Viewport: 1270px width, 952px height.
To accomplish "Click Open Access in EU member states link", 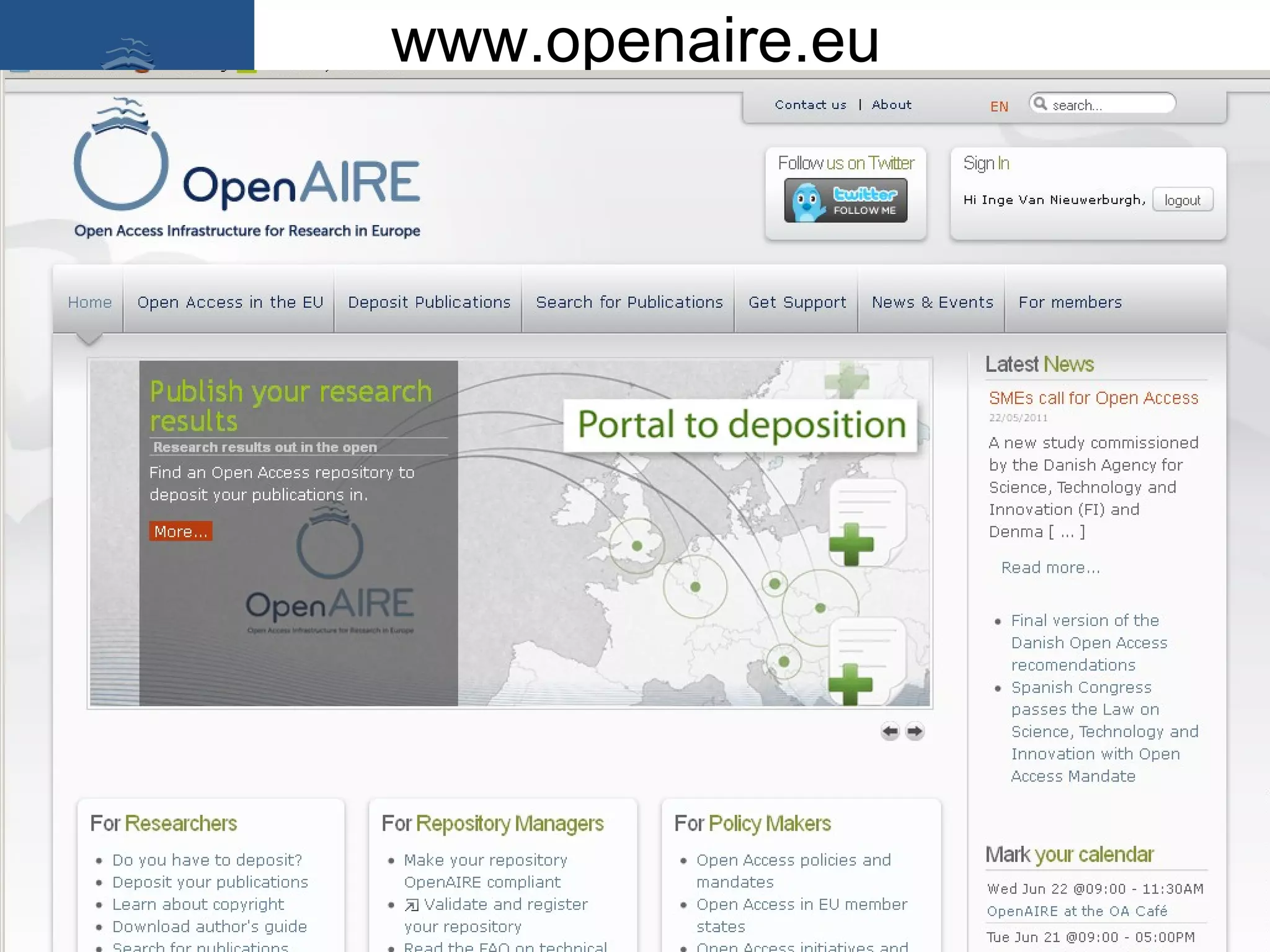I will [x=802, y=915].
